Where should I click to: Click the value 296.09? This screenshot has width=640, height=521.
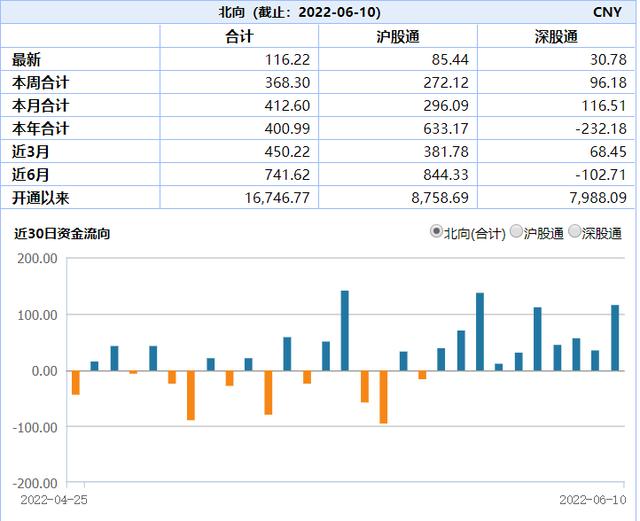[446, 106]
